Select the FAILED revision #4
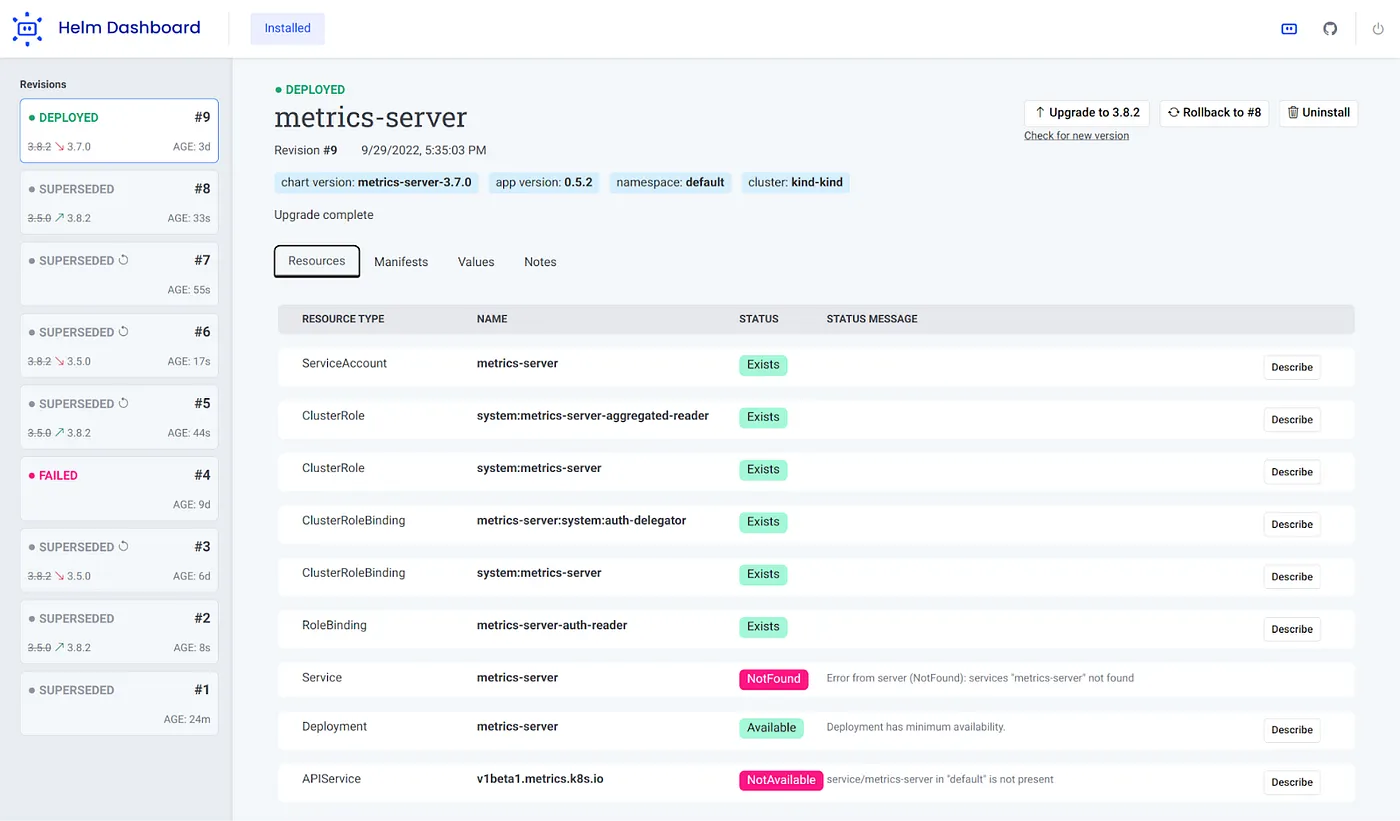This screenshot has height=821, width=1400. point(119,489)
